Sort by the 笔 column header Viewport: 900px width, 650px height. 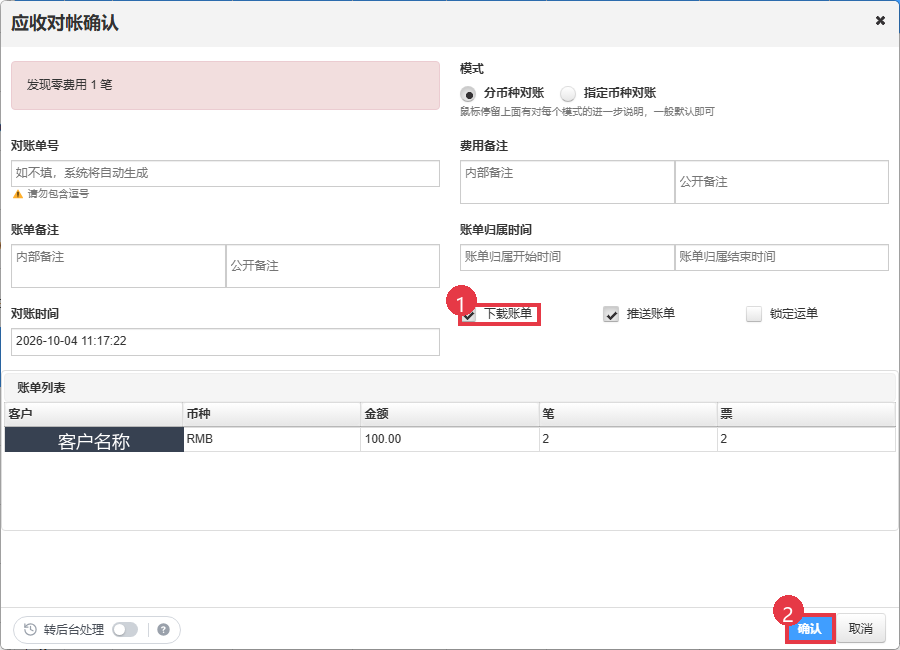click(x=628, y=414)
